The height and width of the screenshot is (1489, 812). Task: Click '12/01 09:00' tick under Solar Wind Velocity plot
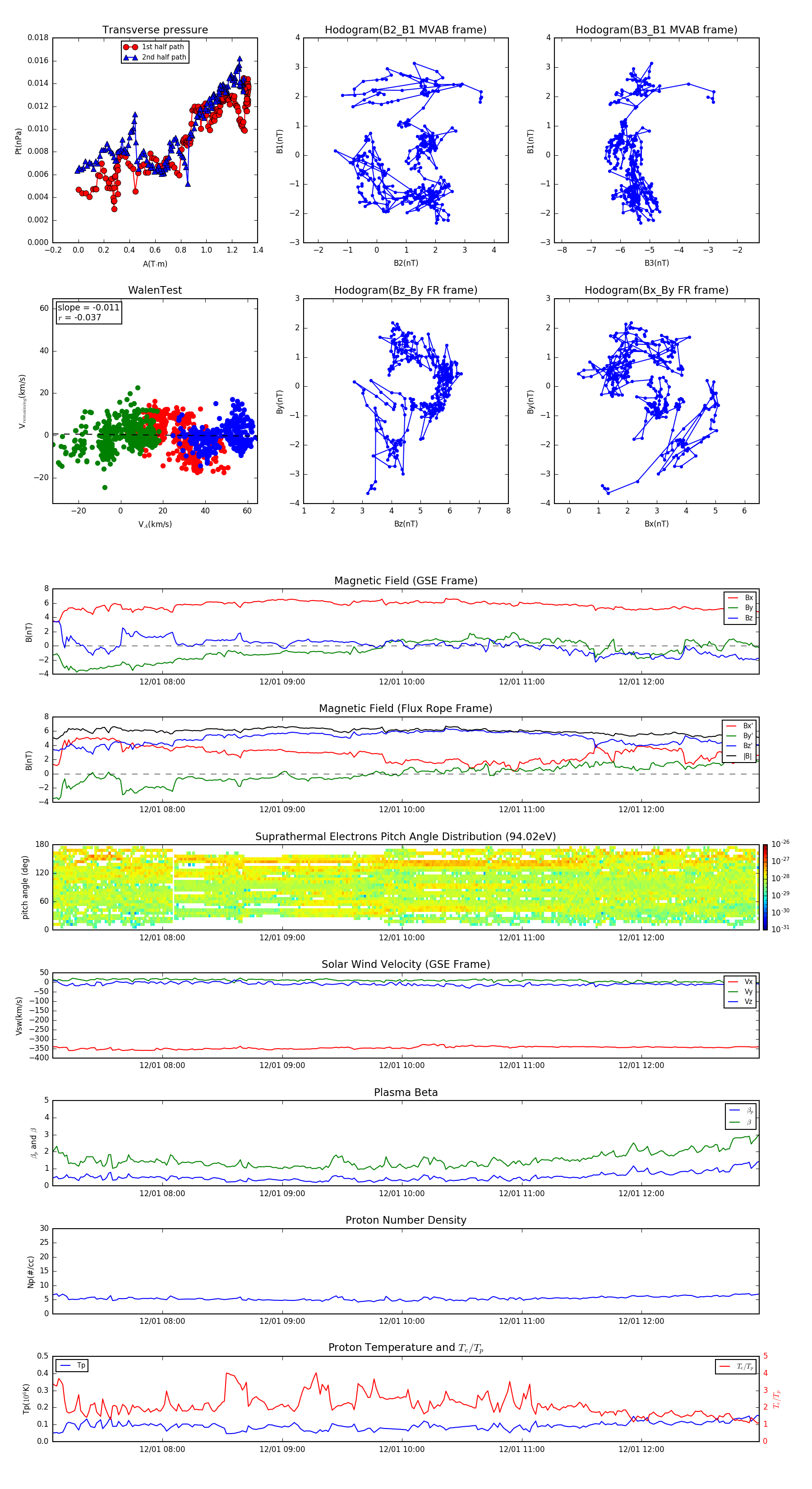(282, 1065)
